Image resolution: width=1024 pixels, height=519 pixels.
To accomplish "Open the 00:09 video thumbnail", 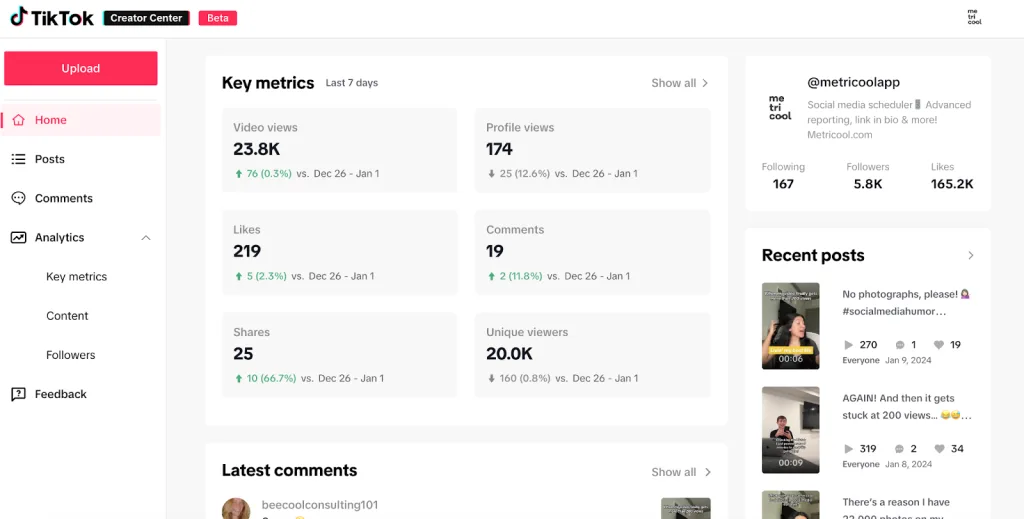I will click(790, 430).
